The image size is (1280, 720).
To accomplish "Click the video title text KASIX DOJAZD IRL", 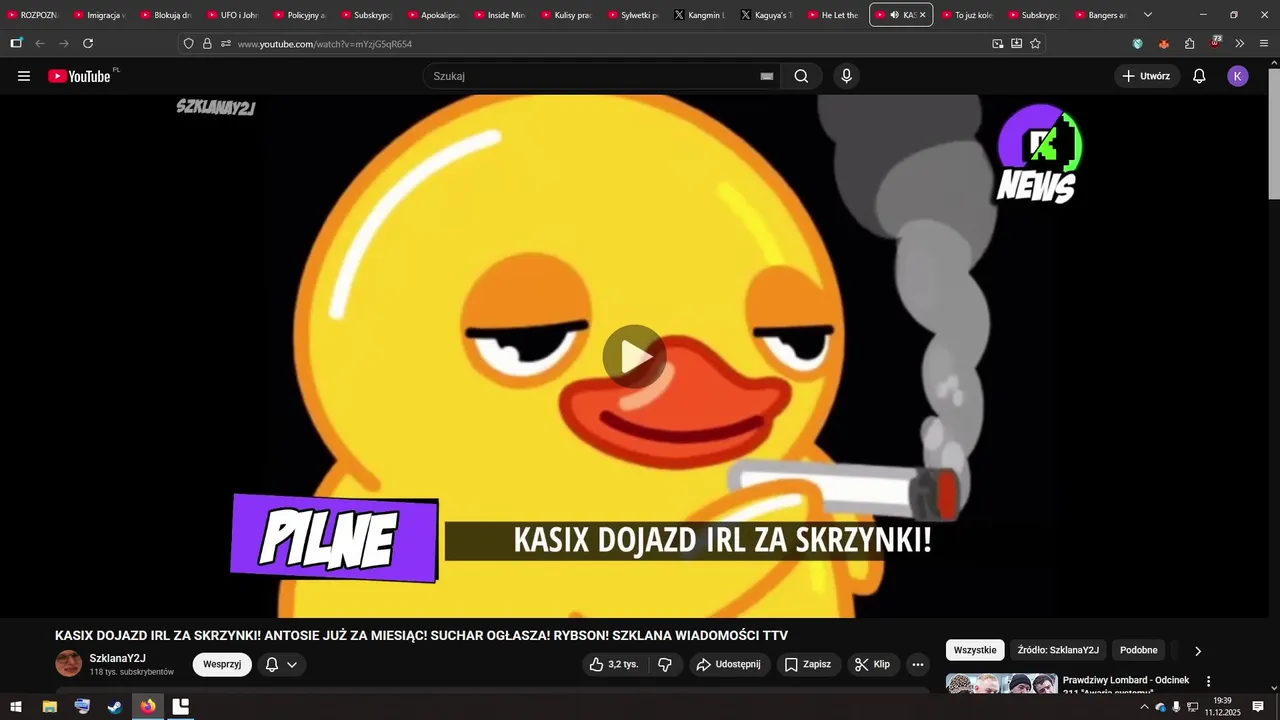I will 421,636.
